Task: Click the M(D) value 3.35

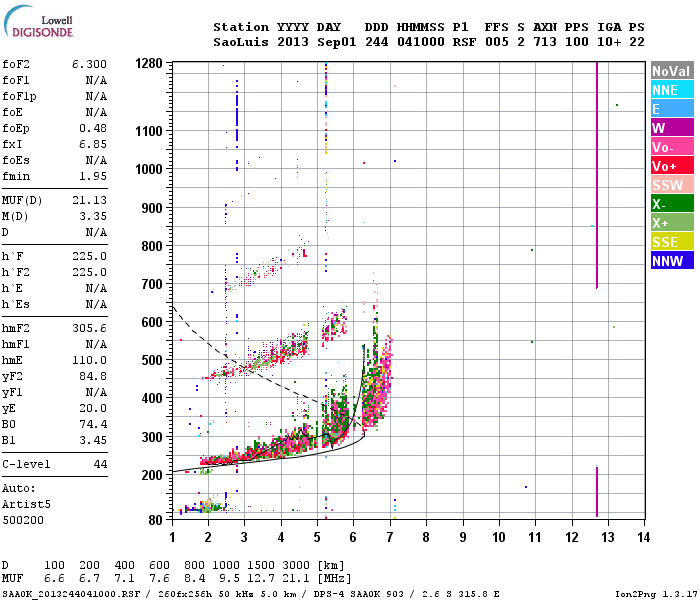Action: [x=93, y=216]
